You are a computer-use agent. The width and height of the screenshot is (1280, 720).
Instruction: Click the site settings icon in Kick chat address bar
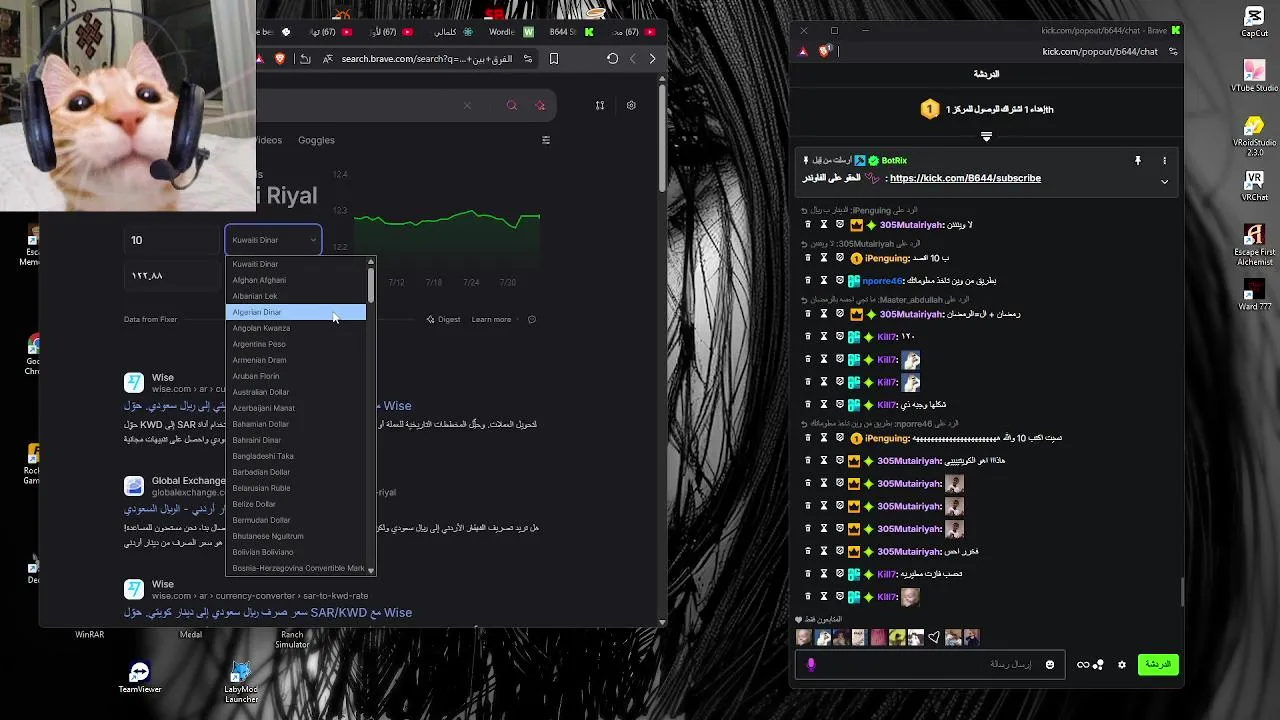click(x=1173, y=51)
